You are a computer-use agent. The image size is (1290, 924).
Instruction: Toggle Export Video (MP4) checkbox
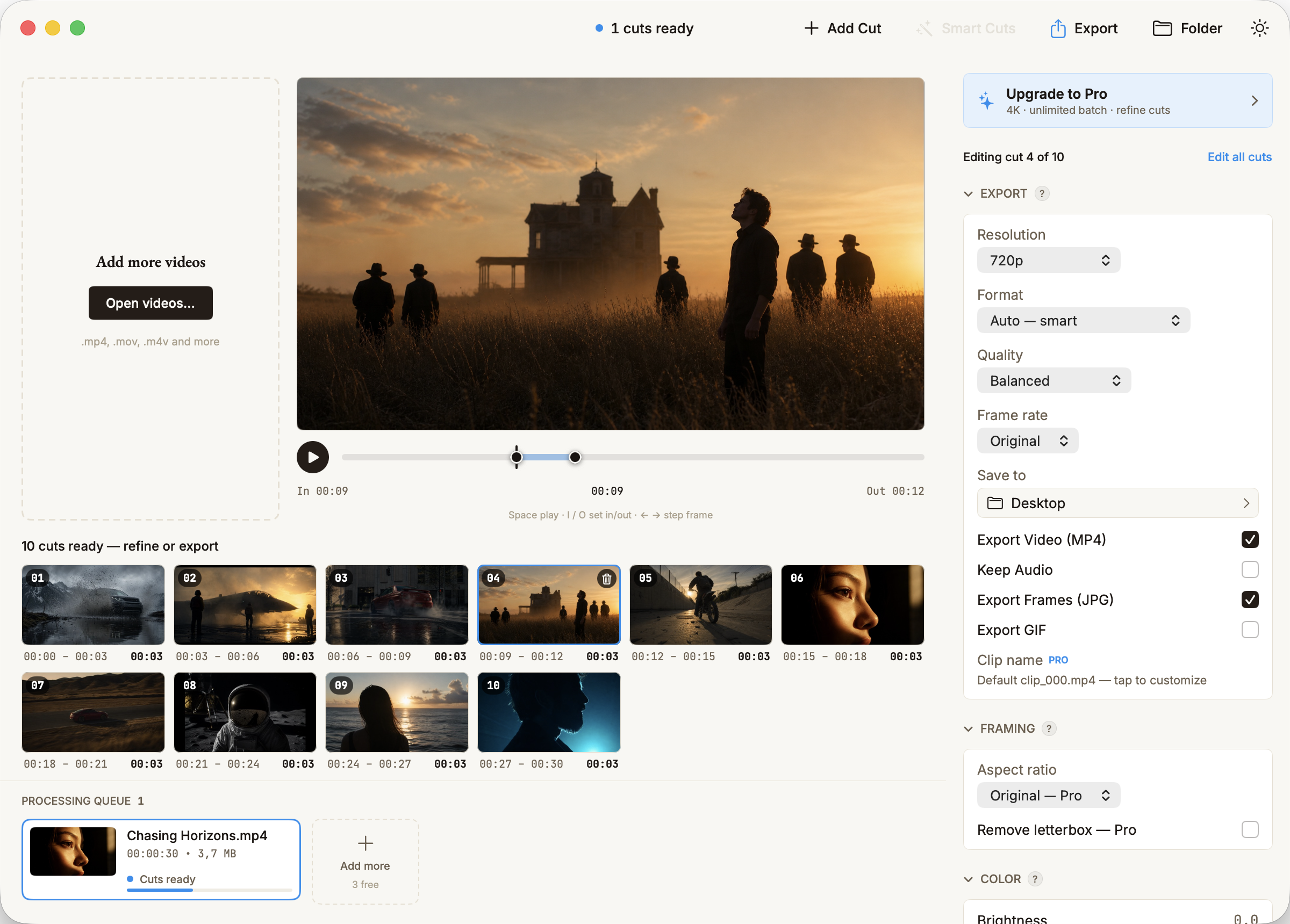1250,539
